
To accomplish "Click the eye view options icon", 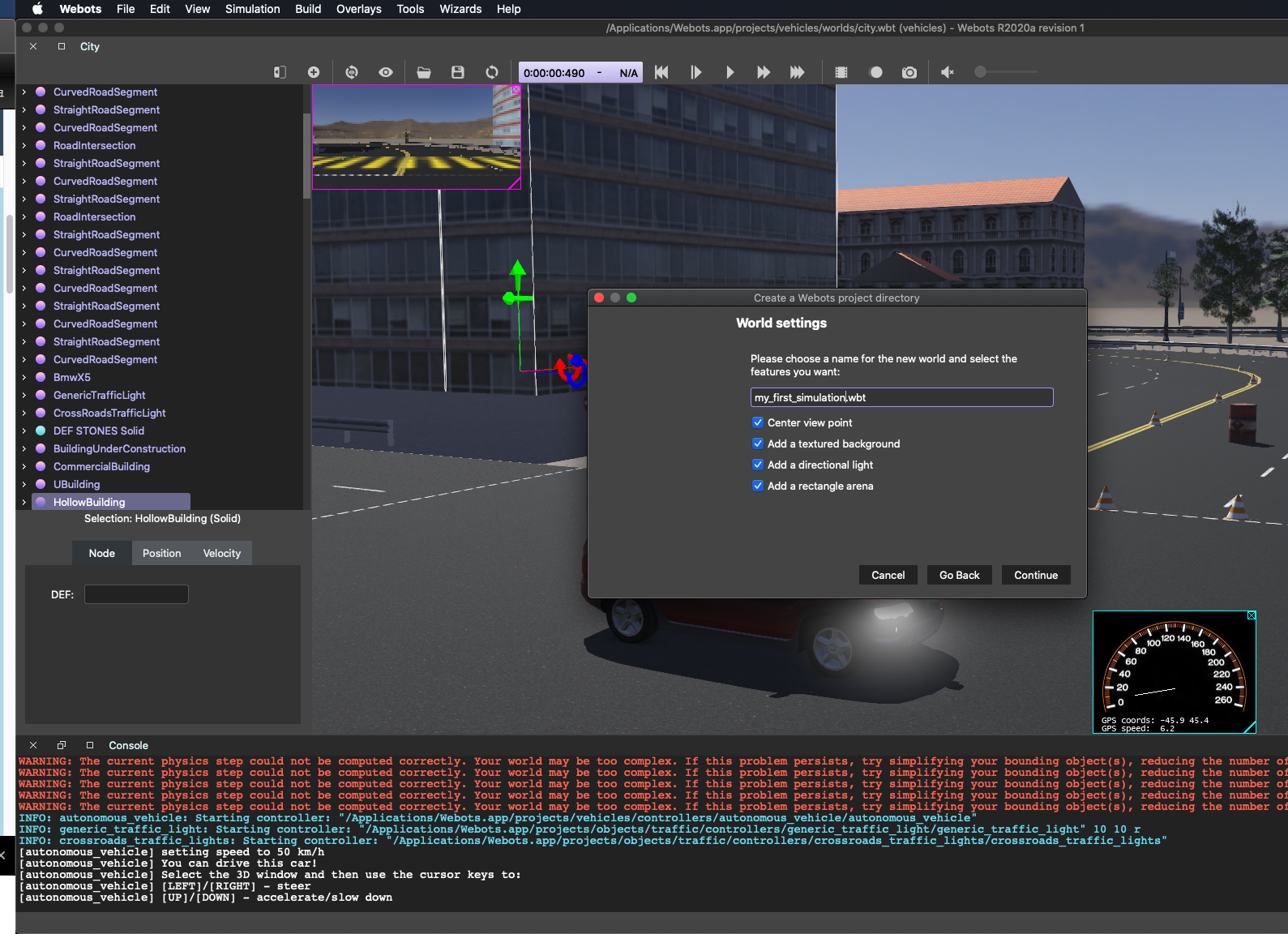I will tap(386, 72).
